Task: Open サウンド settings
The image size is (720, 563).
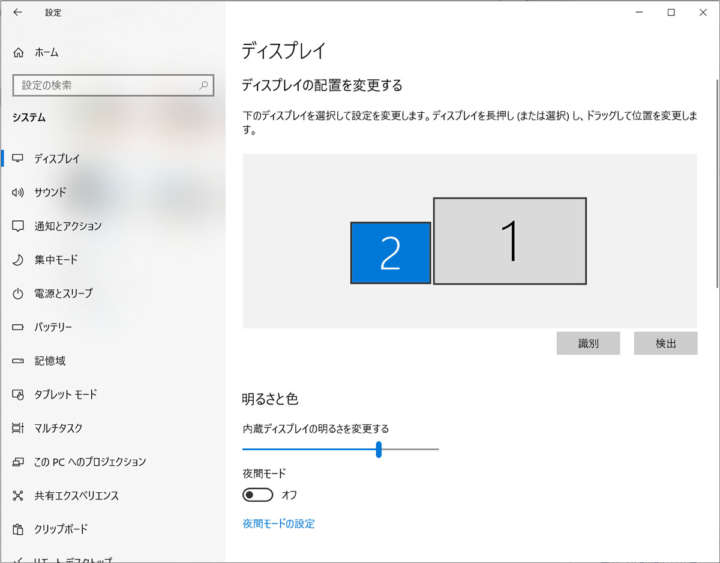Action: coord(113,192)
